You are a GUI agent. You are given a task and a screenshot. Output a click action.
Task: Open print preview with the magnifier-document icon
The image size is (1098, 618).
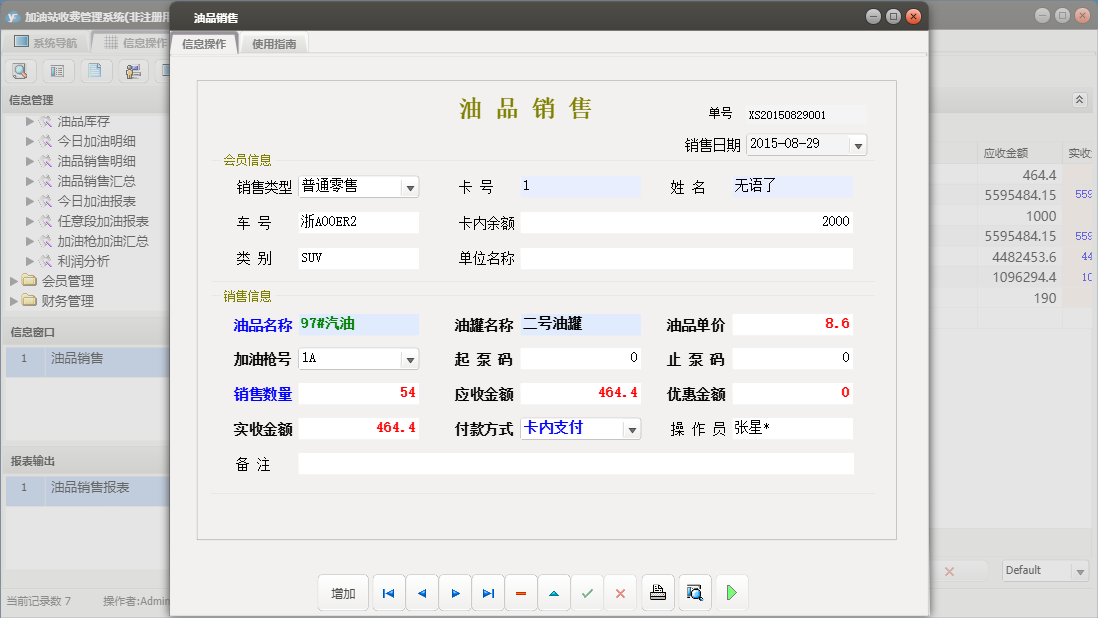(x=694, y=592)
